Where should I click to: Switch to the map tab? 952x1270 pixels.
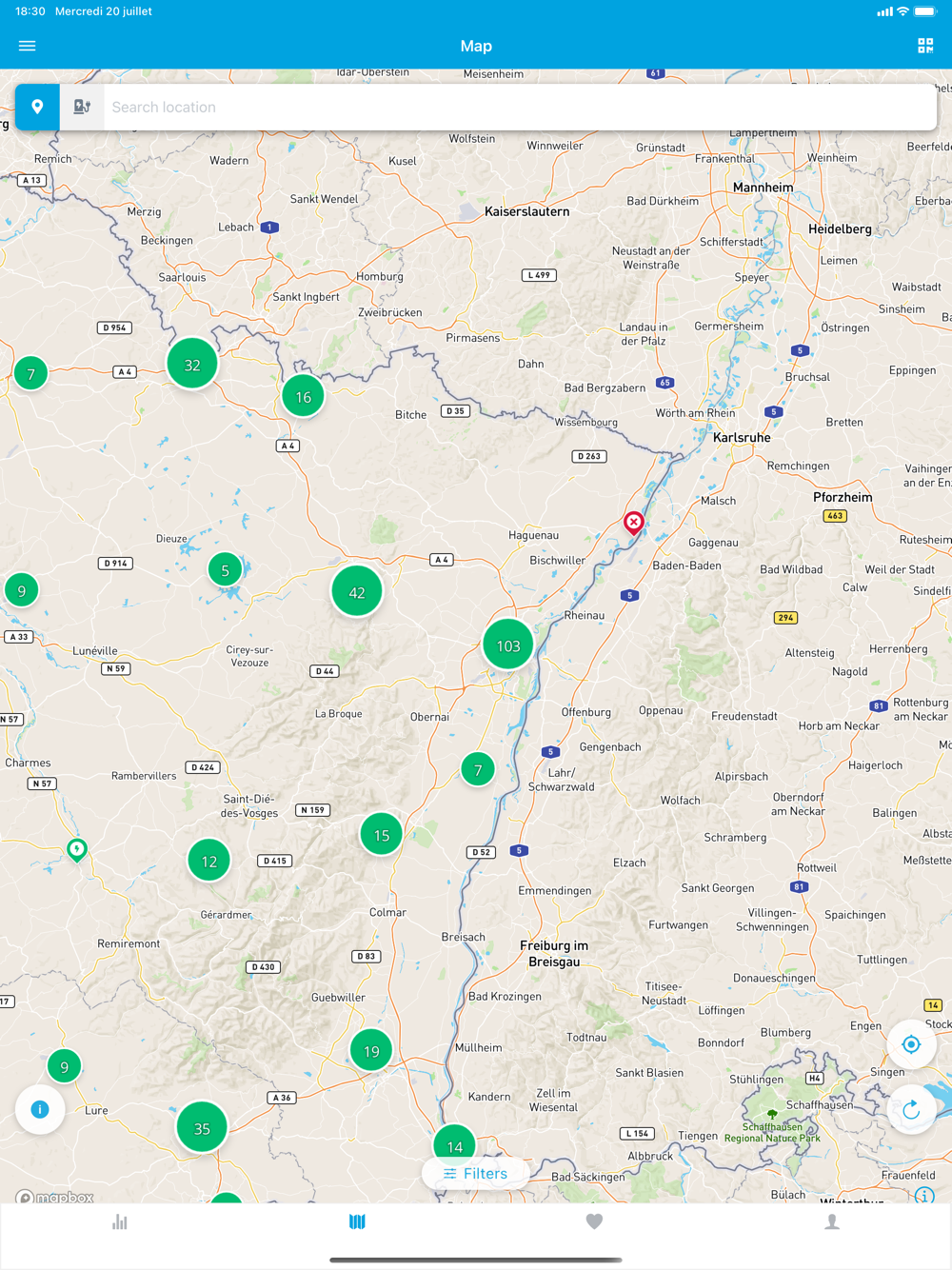click(357, 1221)
